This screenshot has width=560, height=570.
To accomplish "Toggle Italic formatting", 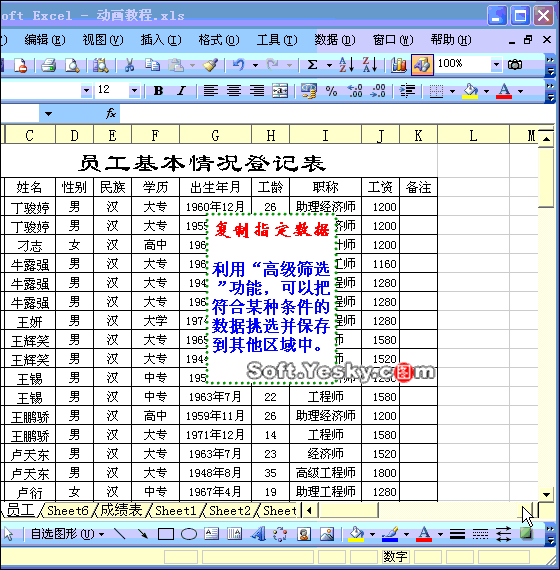I will 181,91.
